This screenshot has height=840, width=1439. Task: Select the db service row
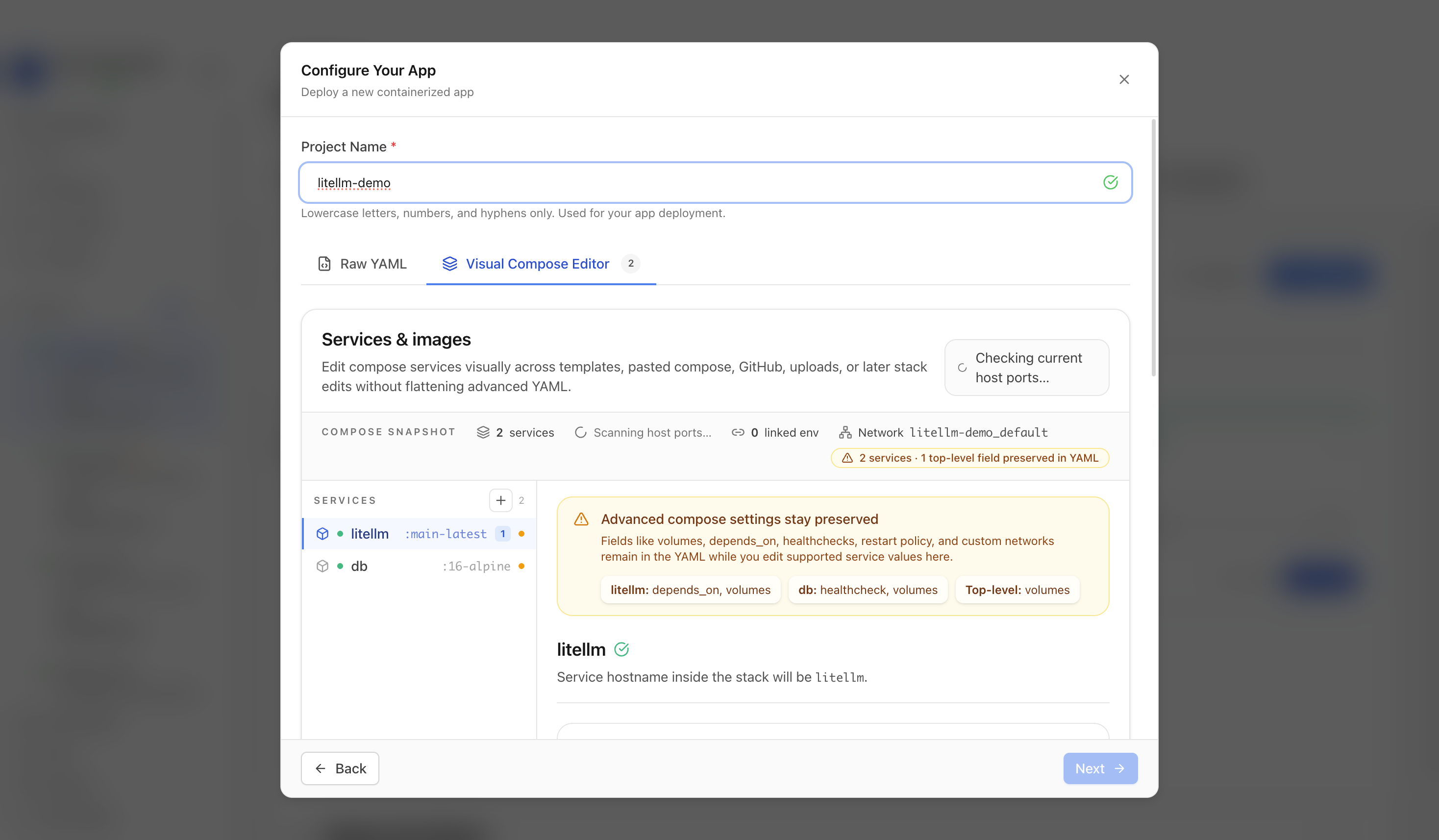[419, 566]
